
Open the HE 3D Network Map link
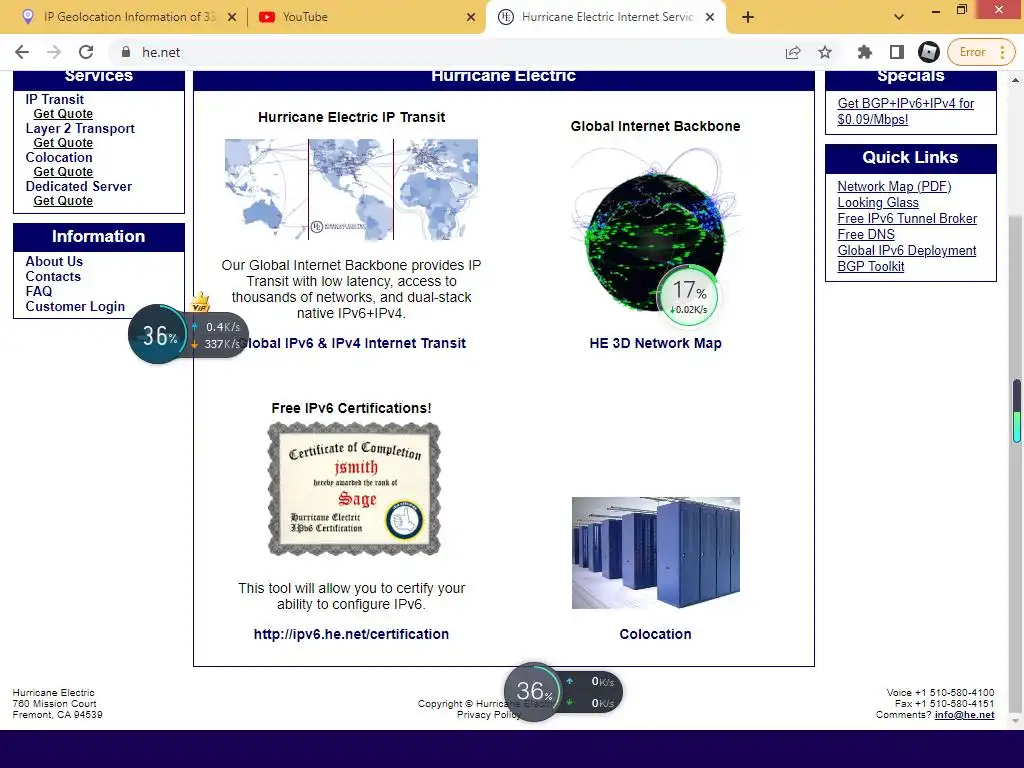pyautogui.click(x=655, y=344)
